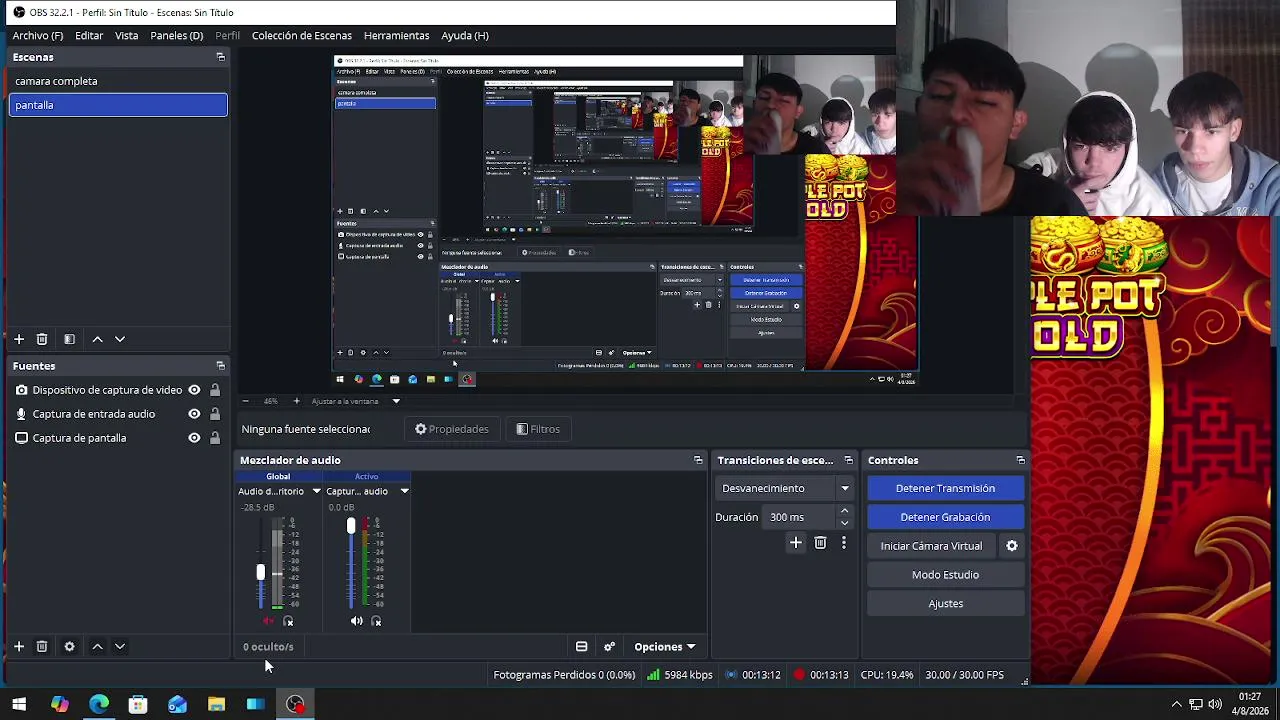Open the Paneles (D) menu
This screenshot has height=720, width=1280.
177,35
